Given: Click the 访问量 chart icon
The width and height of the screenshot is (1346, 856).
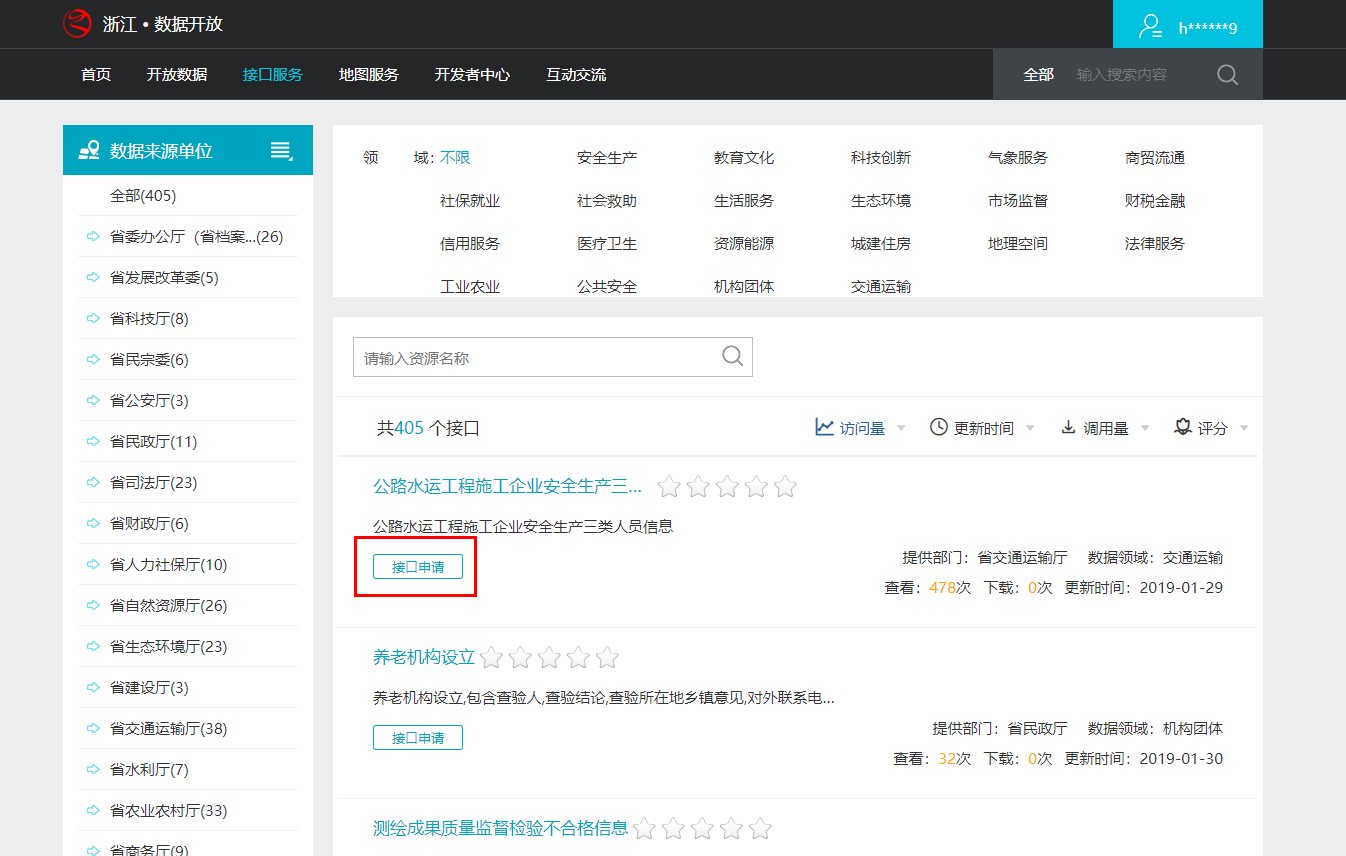Looking at the screenshot, I should pyautogui.click(x=824, y=427).
